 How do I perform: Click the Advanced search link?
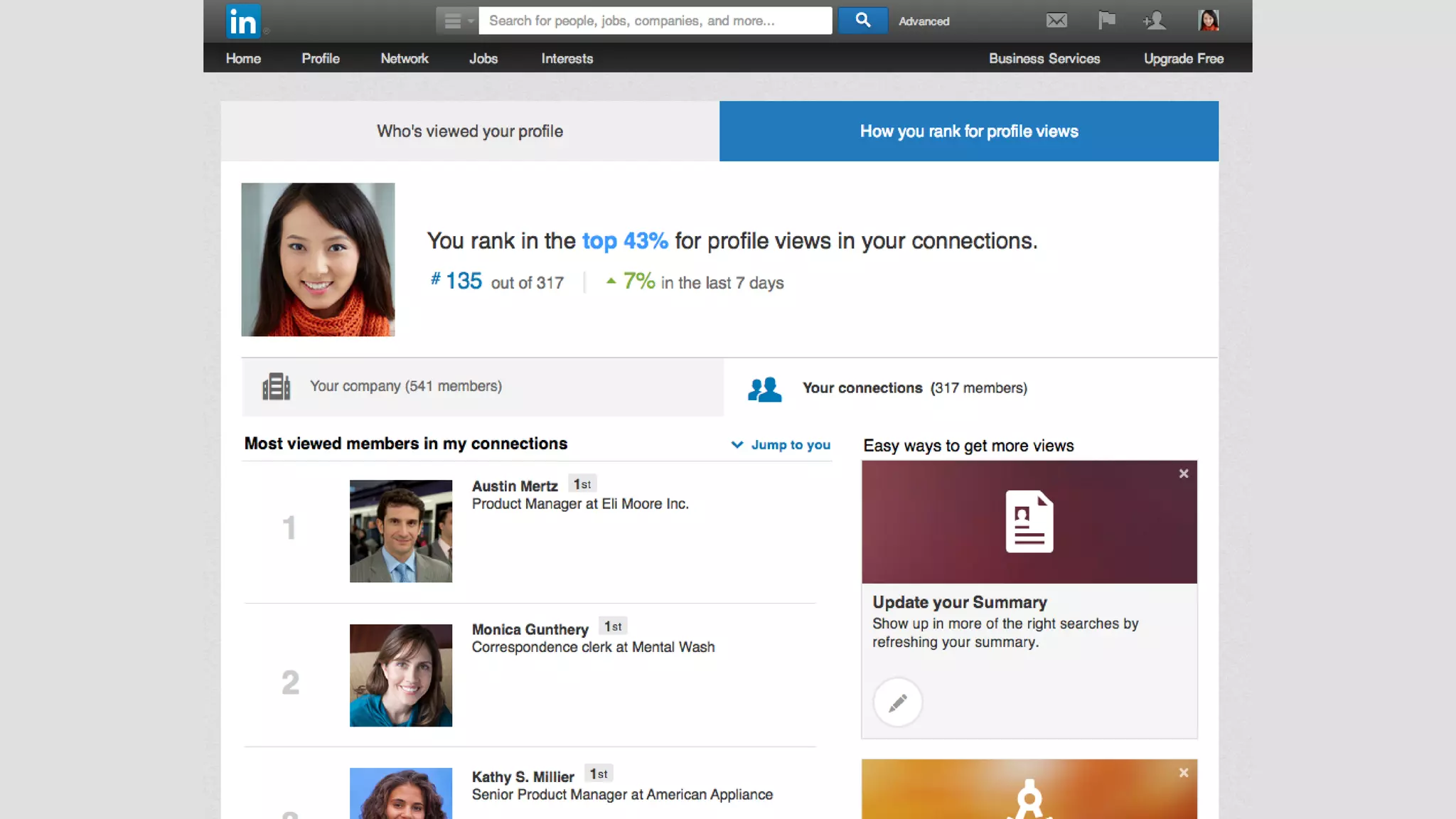click(x=924, y=21)
